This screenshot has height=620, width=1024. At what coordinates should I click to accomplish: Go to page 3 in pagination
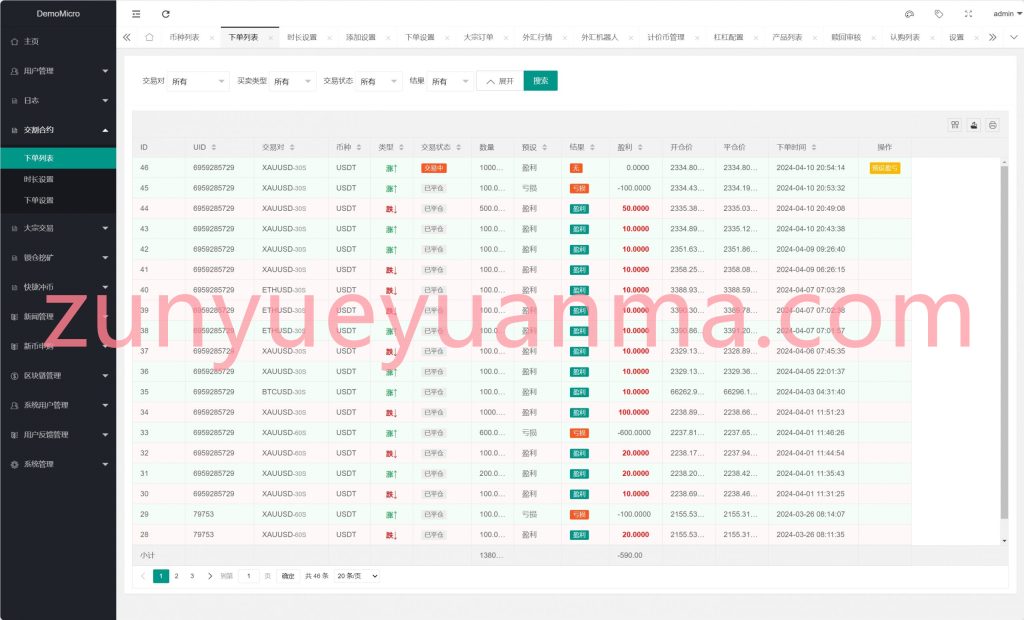tap(192, 576)
